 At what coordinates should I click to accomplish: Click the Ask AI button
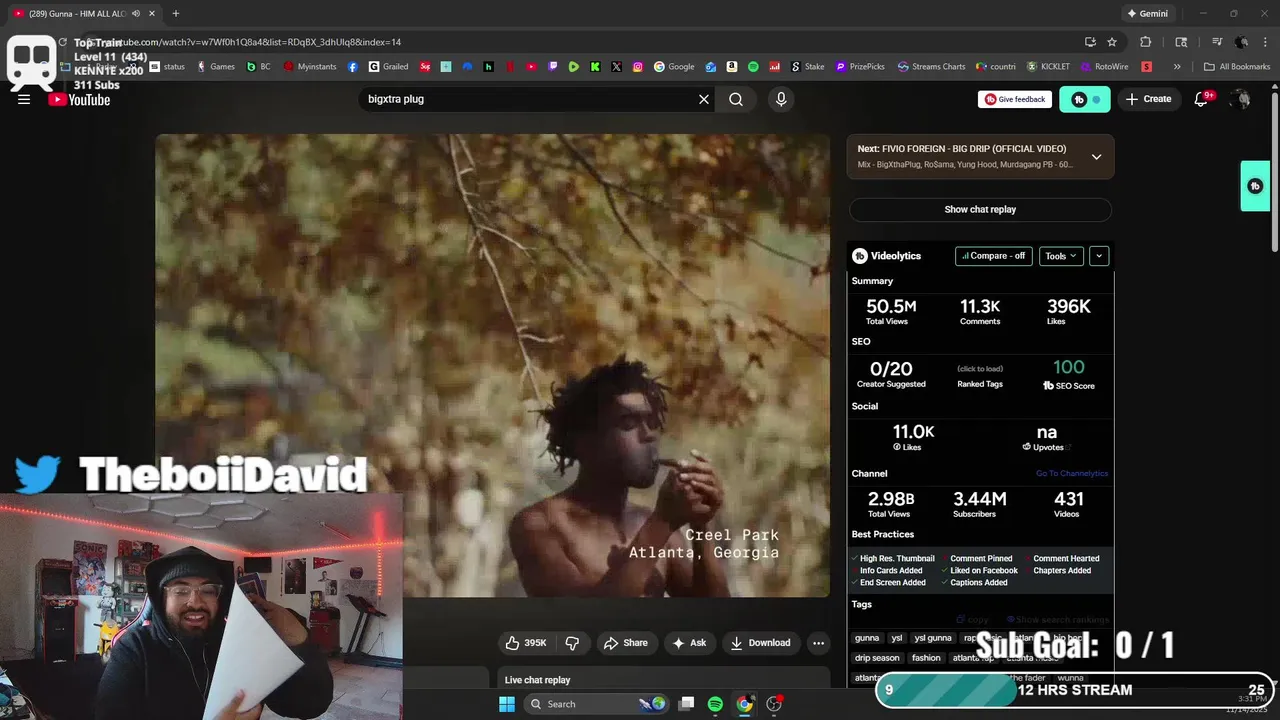[688, 643]
